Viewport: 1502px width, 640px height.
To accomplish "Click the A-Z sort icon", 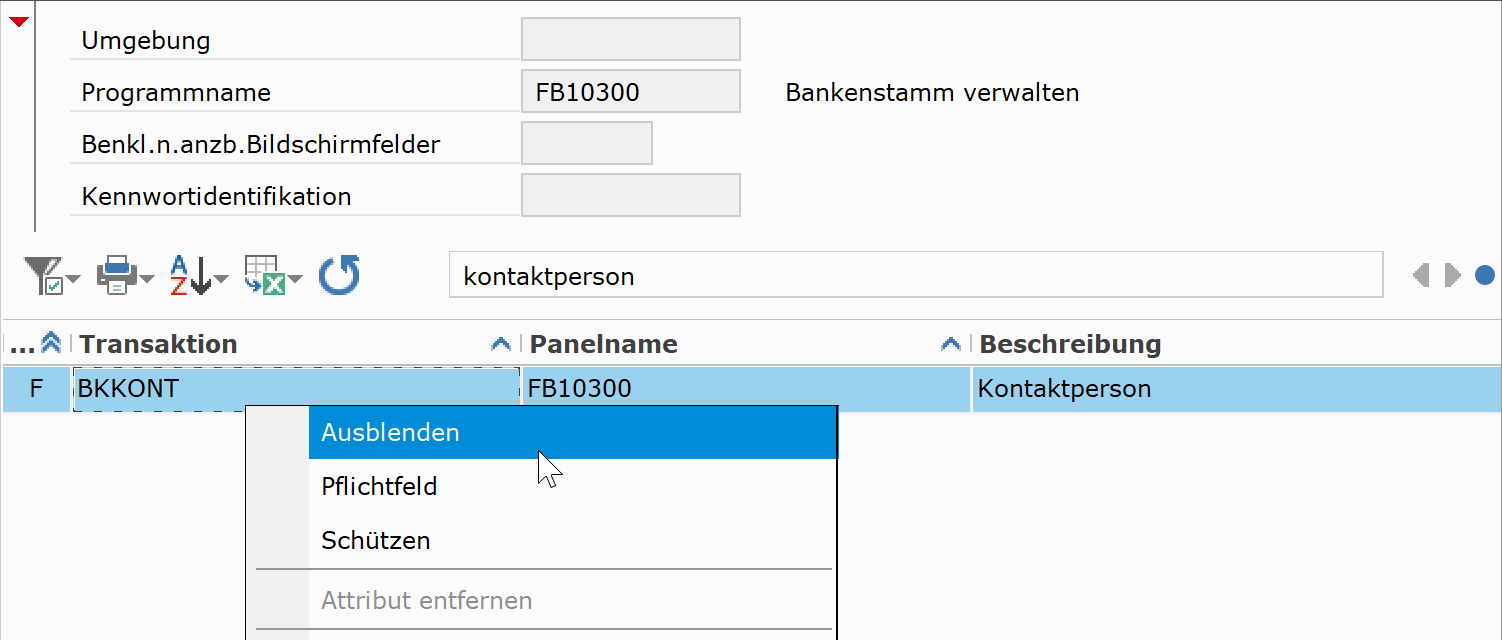I will [x=190, y=275].
